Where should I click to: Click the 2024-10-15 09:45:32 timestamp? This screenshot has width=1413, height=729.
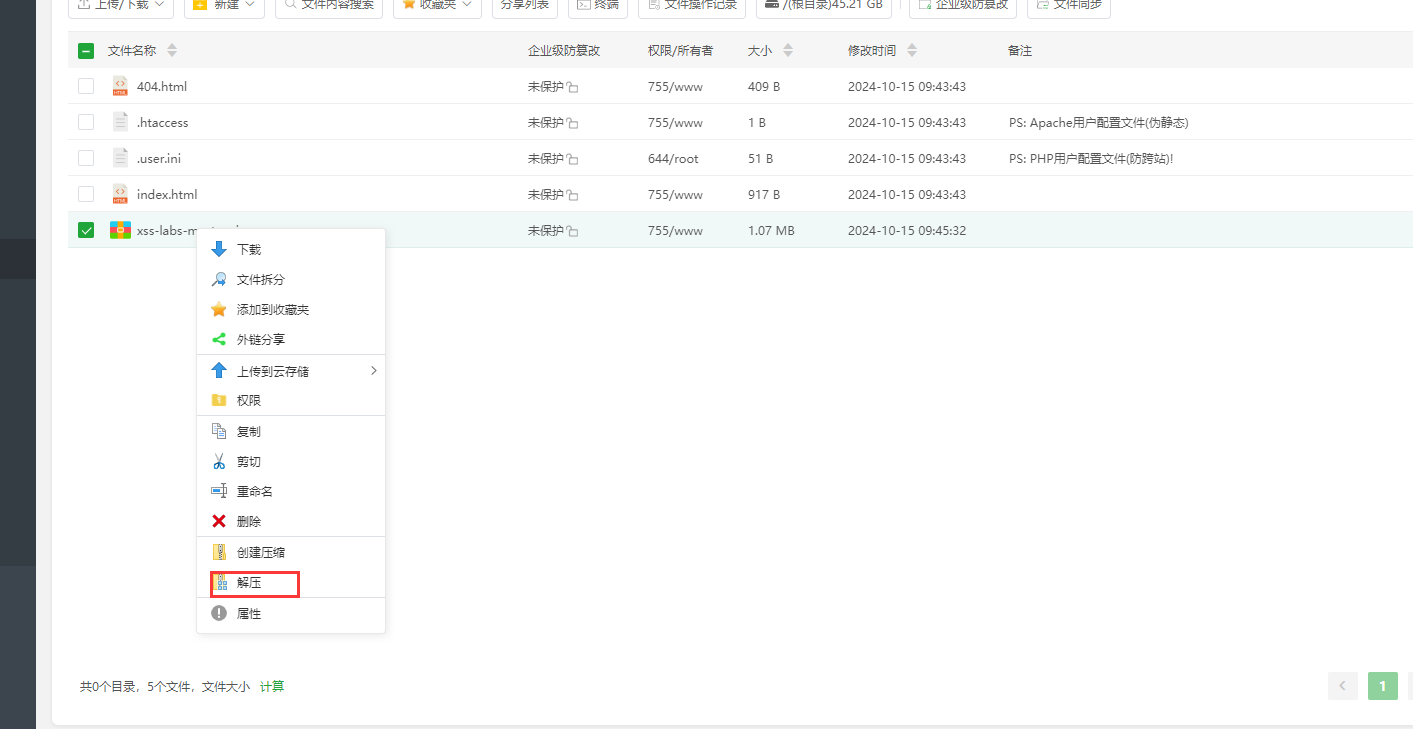point(907,231)
